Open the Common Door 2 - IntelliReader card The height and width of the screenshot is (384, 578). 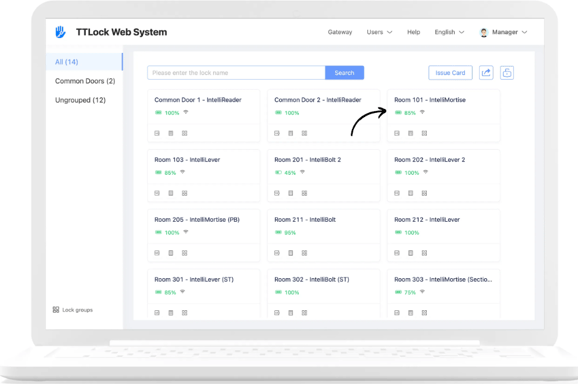pyautogui.click(x=324, y=115)
